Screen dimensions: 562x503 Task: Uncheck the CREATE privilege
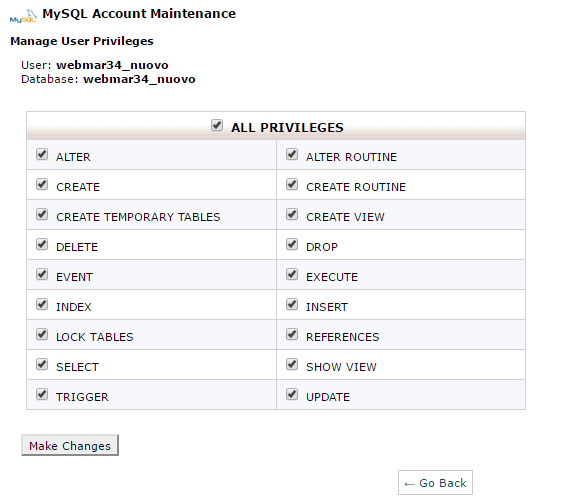point(42,185)
